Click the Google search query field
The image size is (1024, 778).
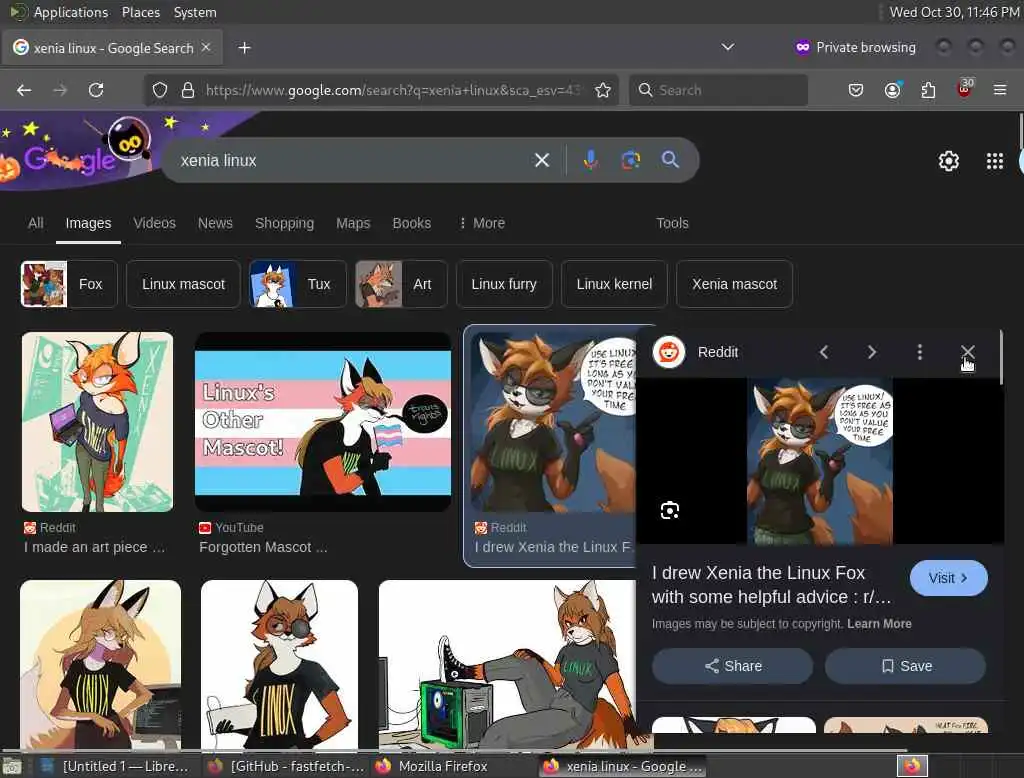353,160
